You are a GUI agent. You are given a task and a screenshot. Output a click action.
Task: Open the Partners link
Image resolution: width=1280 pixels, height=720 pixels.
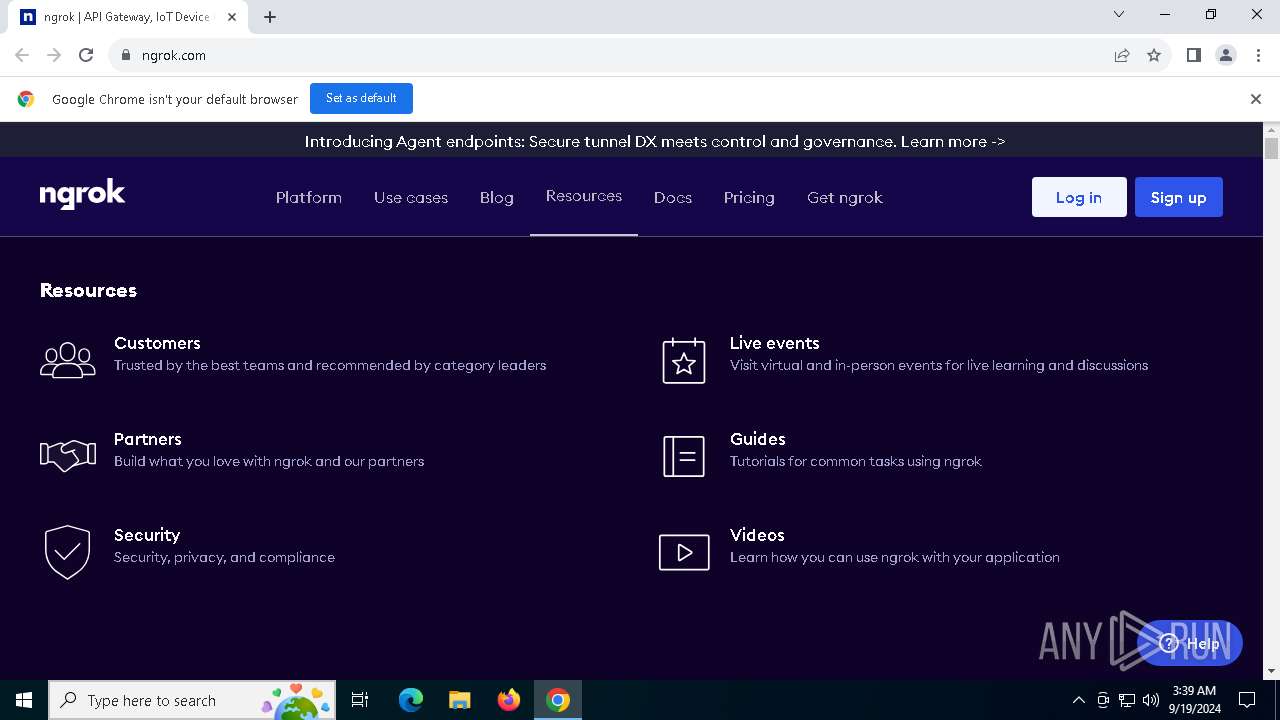coord(148,439)
